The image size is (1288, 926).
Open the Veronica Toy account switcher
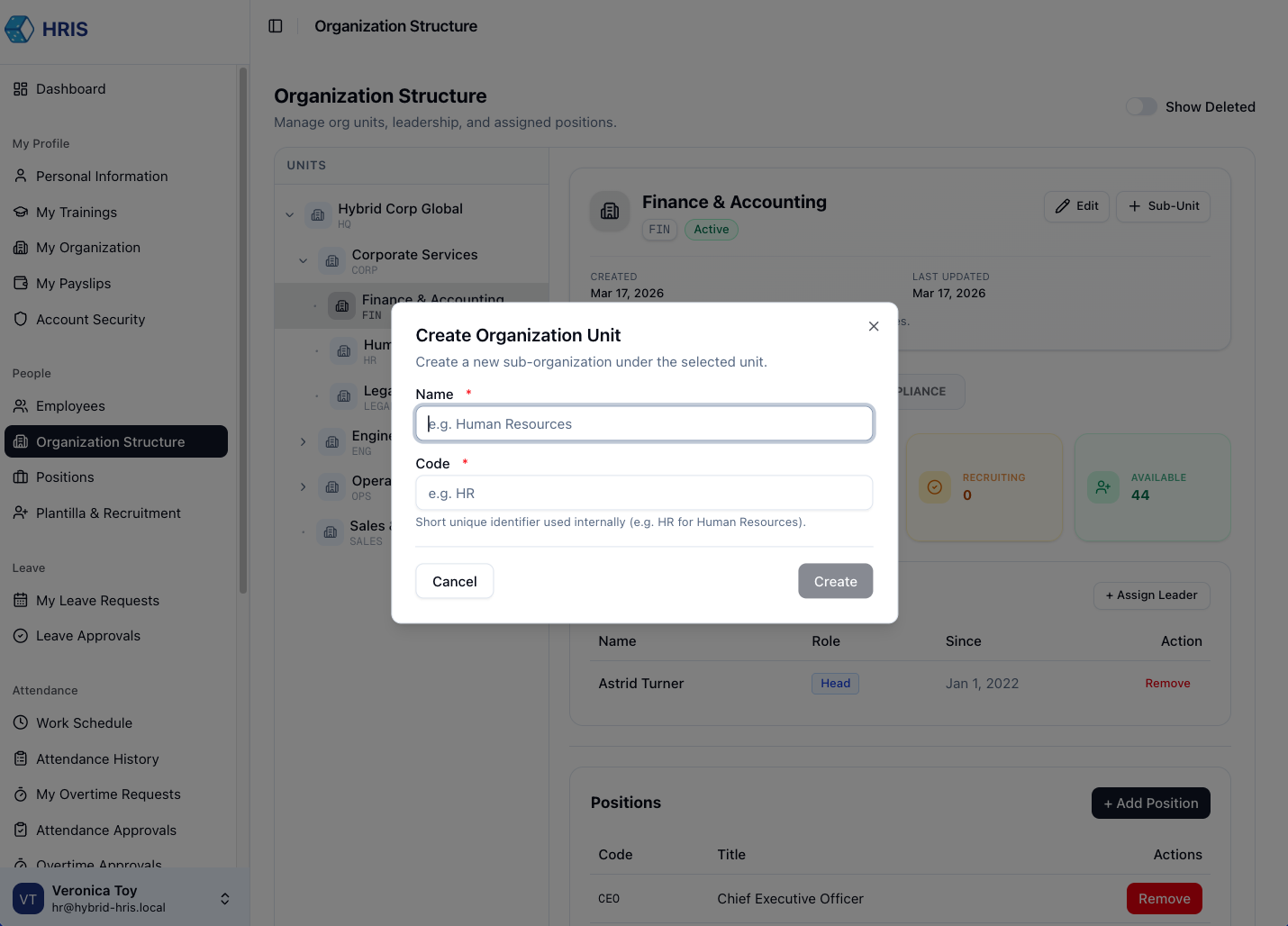point(225,898)
